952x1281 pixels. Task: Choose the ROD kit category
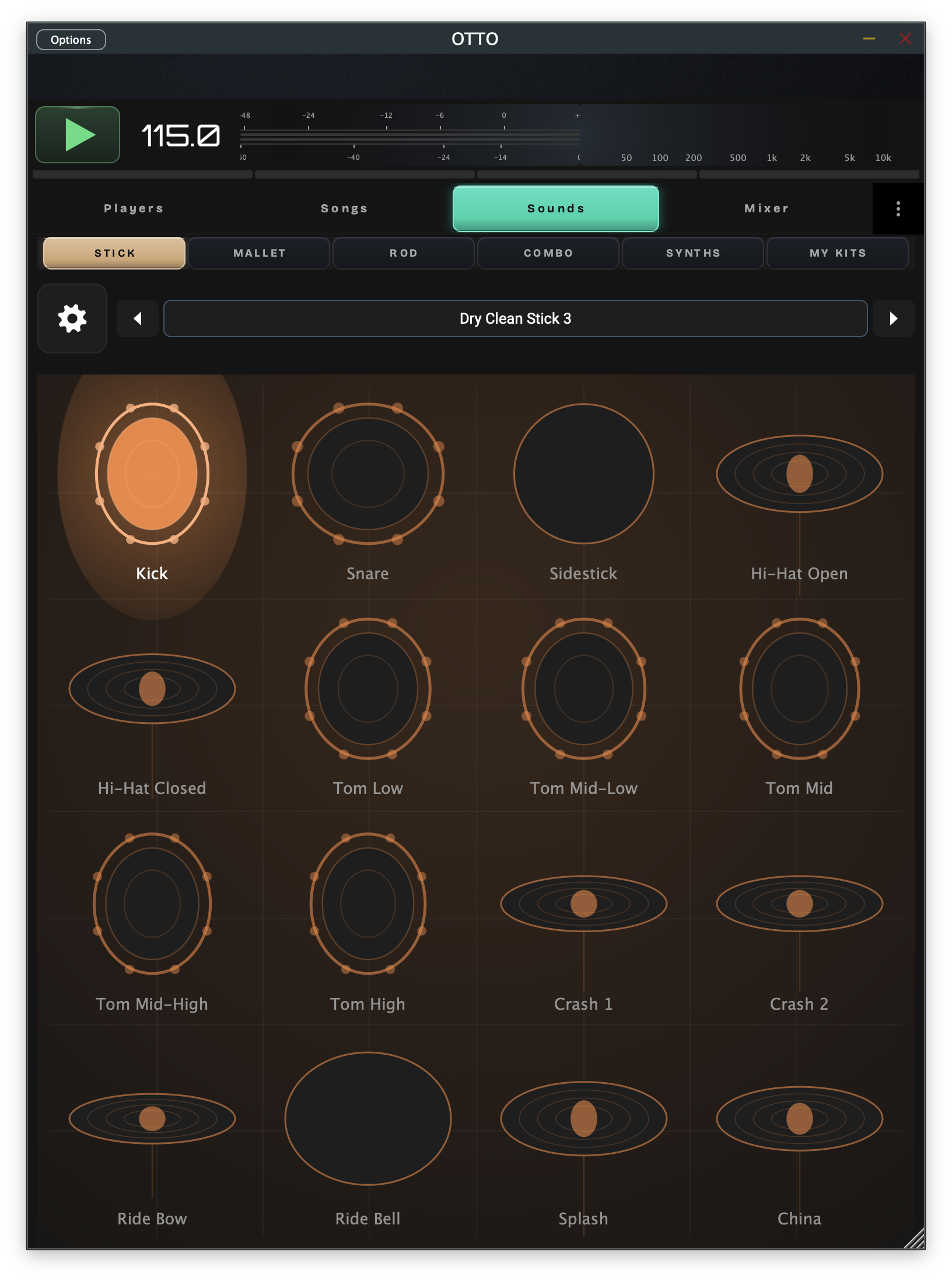click(404, 253)
